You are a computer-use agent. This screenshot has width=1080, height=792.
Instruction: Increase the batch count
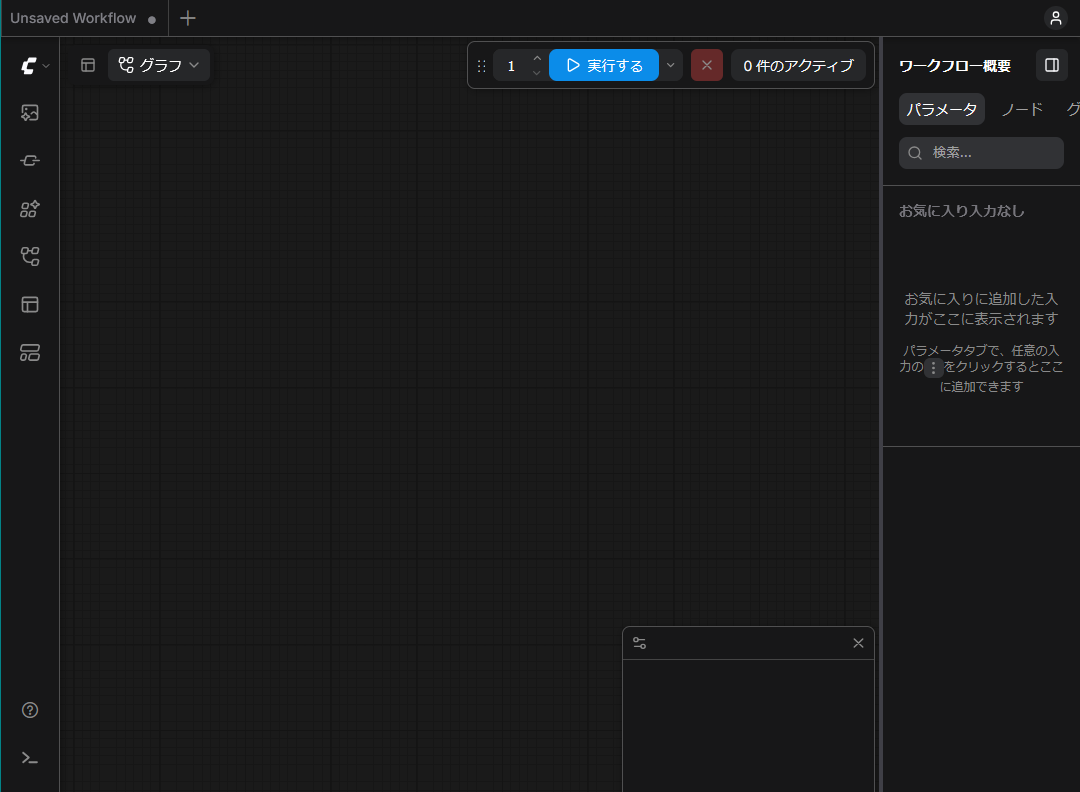point(537,58)
